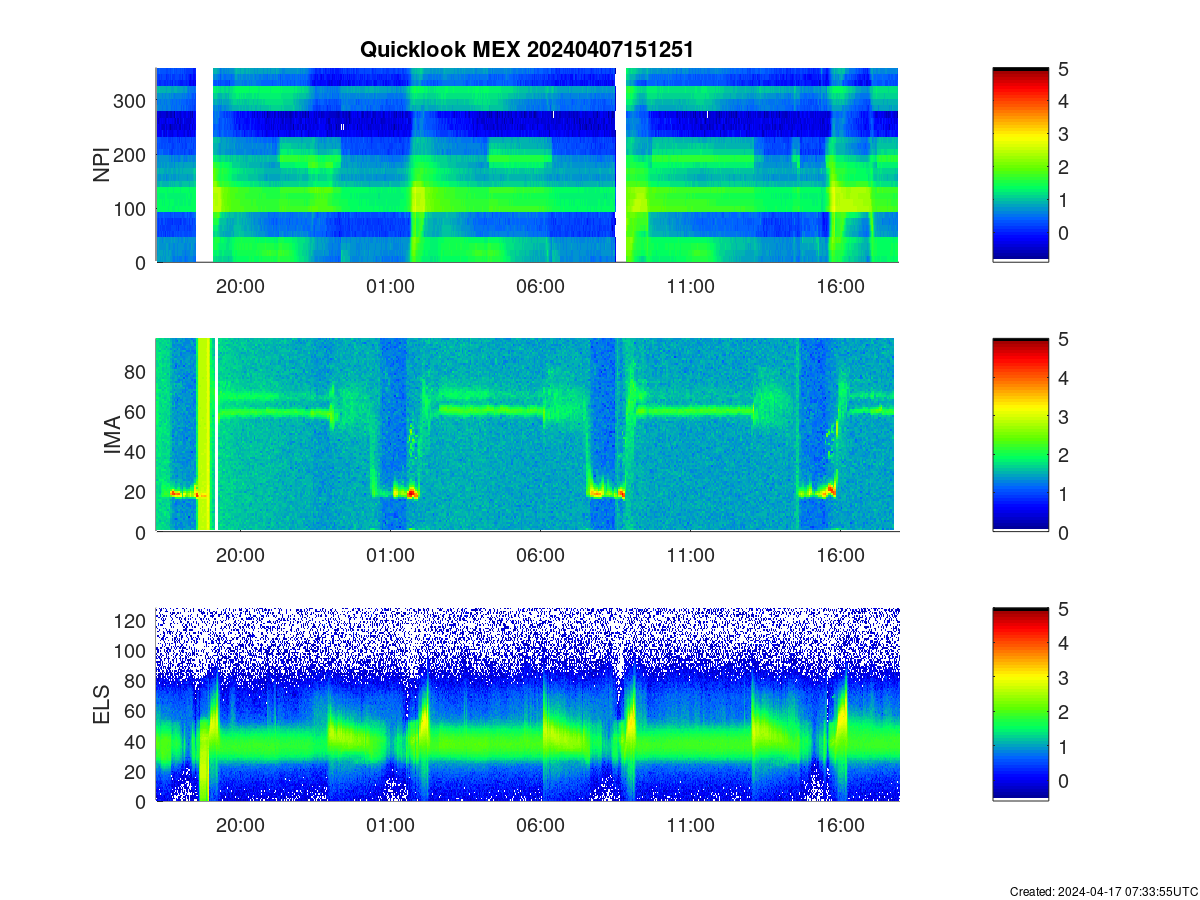Click the 40 tick on IMA y-axis
Screen dimensions: 1200x900
pyautogui.click(x=136, y=452)
